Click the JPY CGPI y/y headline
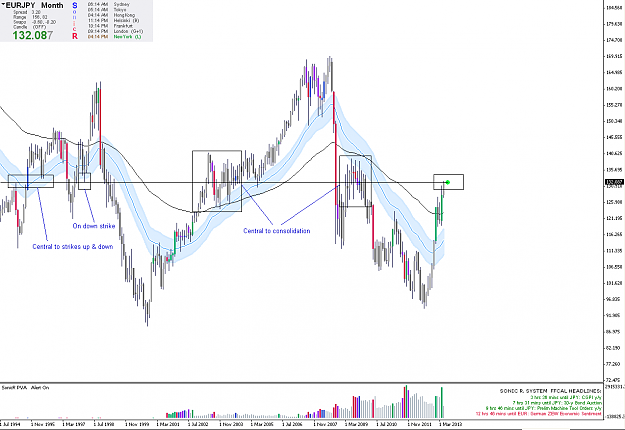Viewport: 625px width, 430px height. click(566, 397)
